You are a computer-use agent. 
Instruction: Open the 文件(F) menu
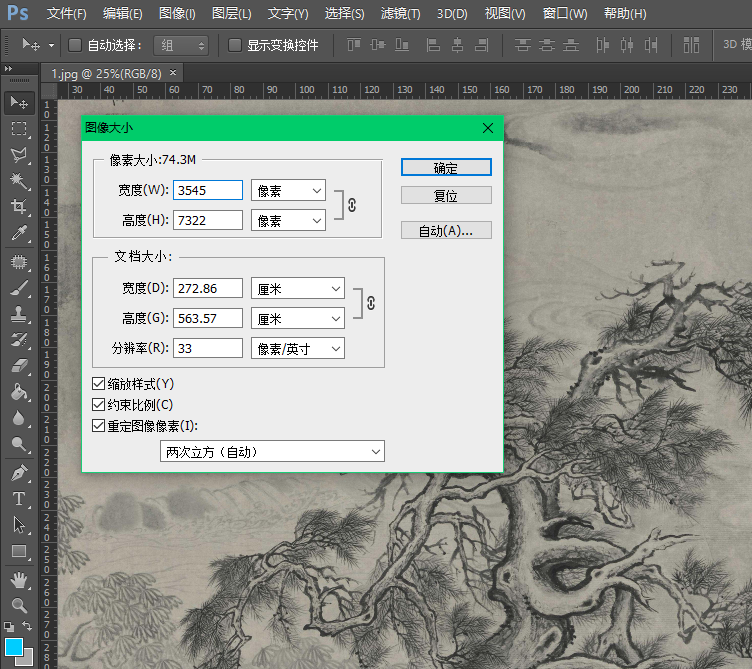point(66,13)
